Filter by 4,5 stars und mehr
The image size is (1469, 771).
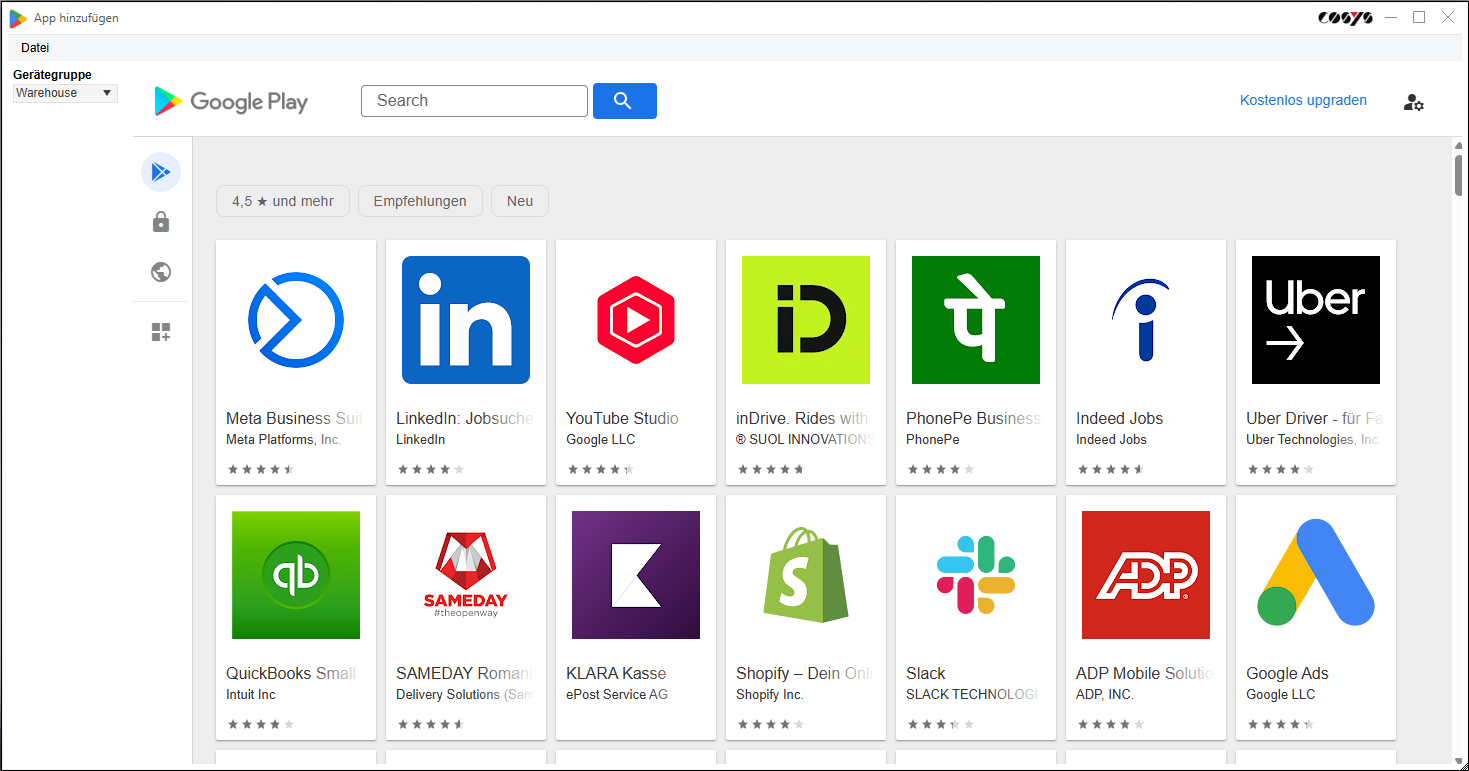point(283,201)
